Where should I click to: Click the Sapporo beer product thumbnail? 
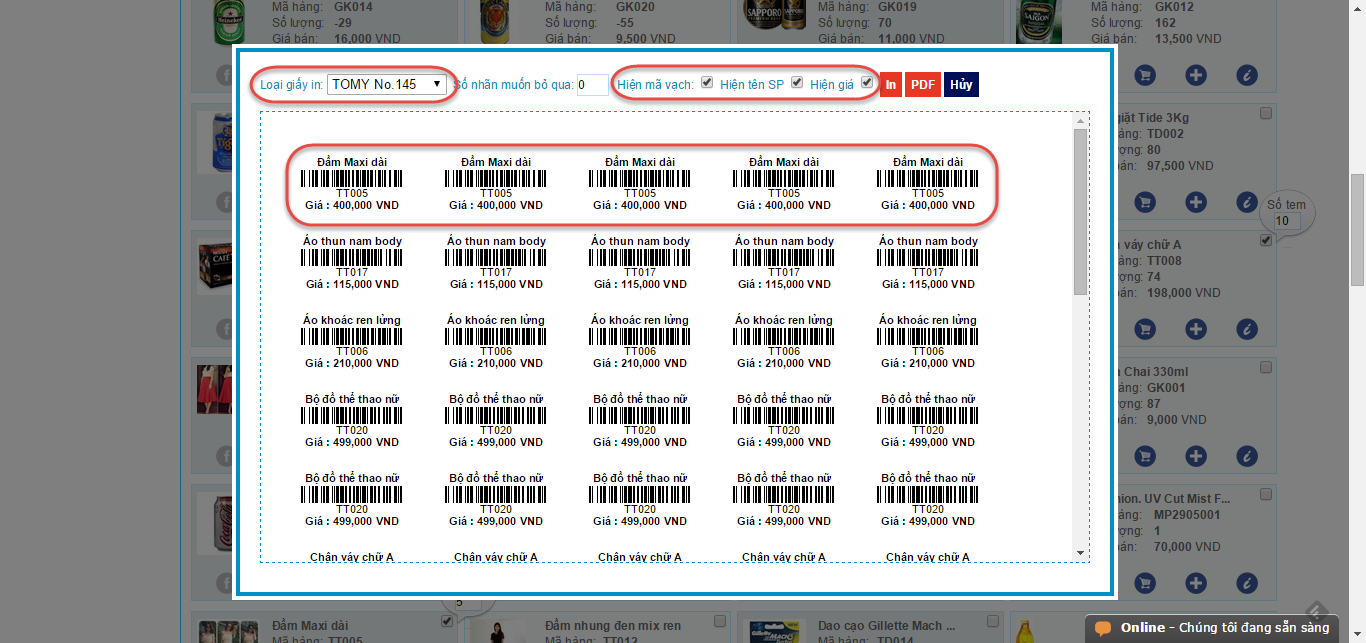(777, 18)
